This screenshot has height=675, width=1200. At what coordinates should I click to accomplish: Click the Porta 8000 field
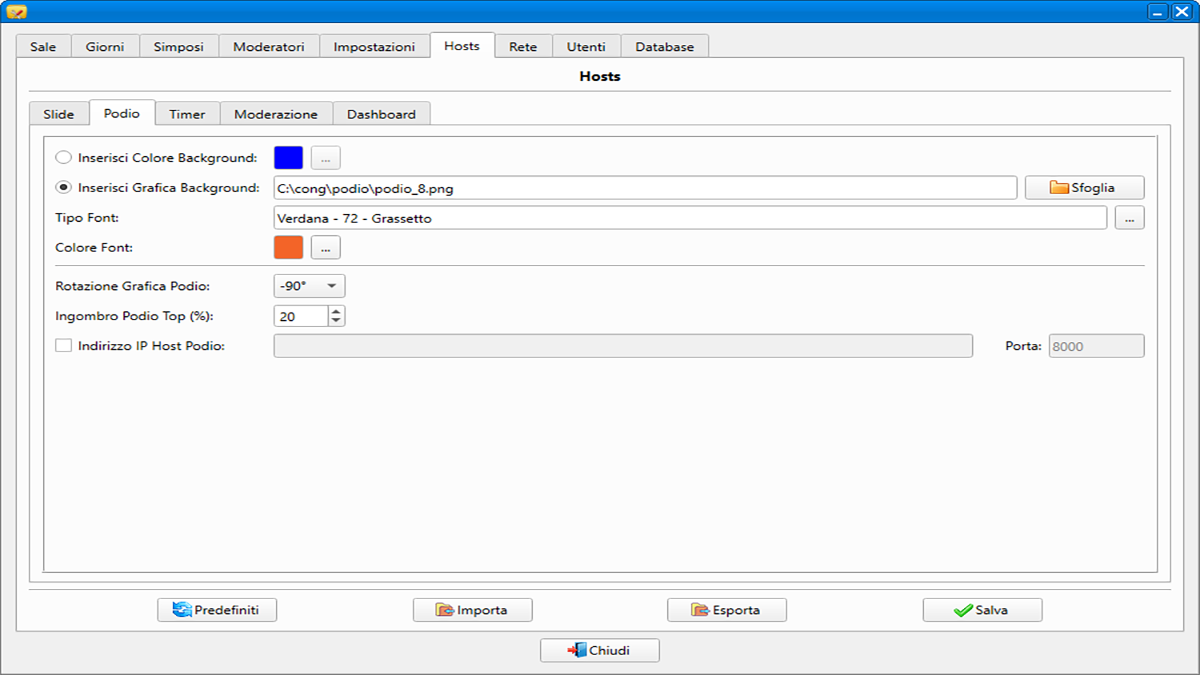tap(1097, 346)
